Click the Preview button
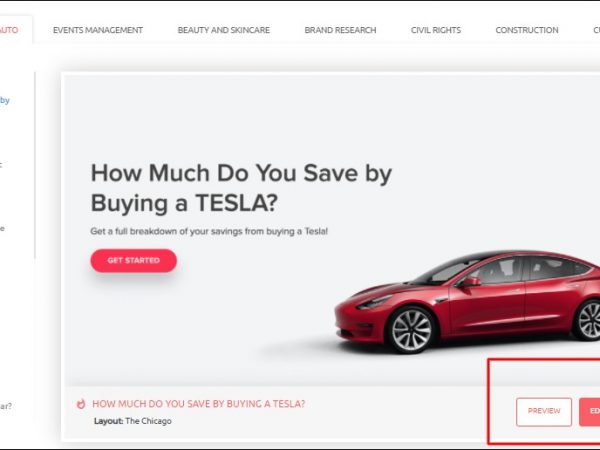 point(544,412)
